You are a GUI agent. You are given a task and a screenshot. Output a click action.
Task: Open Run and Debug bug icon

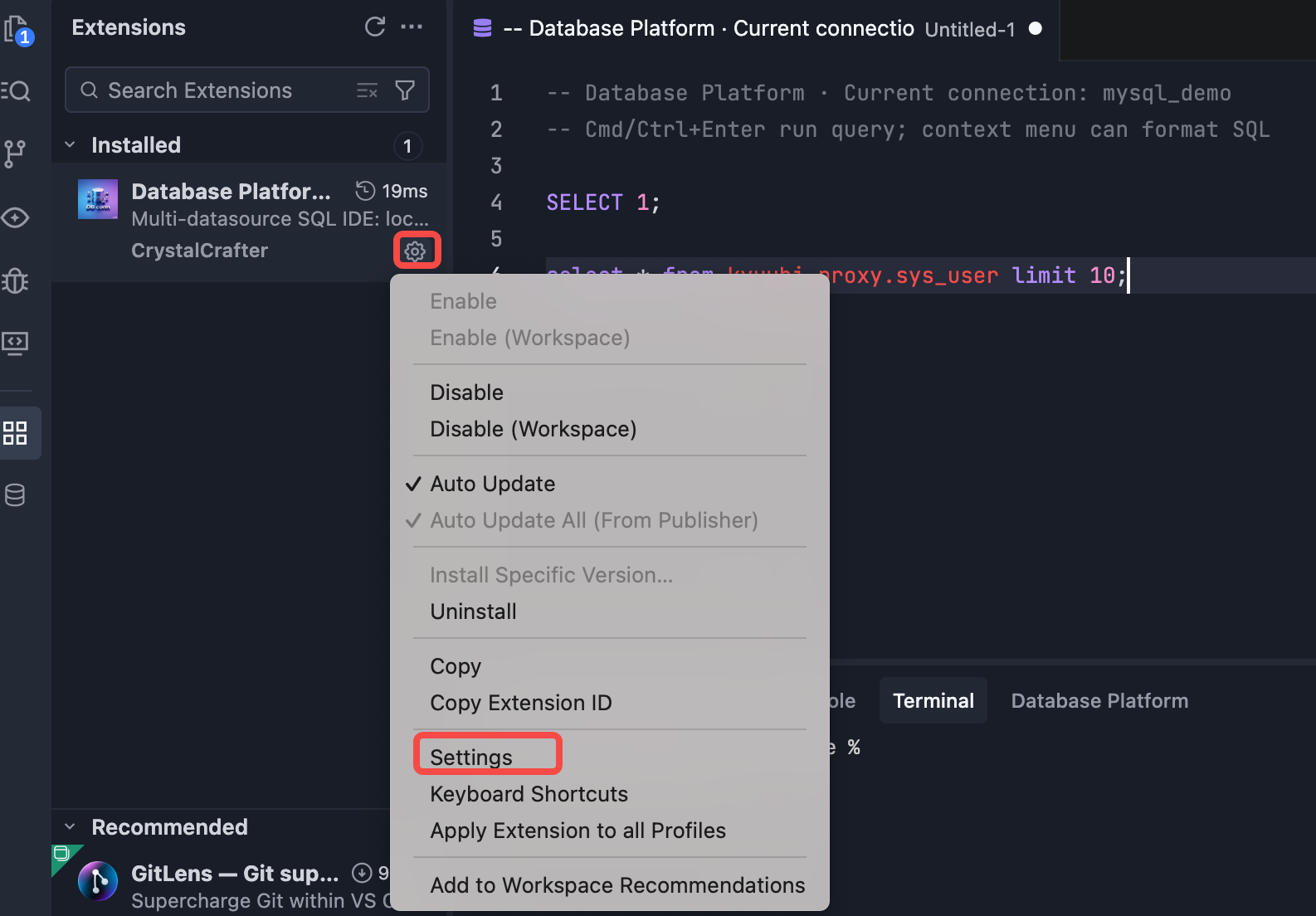(15, 281)
